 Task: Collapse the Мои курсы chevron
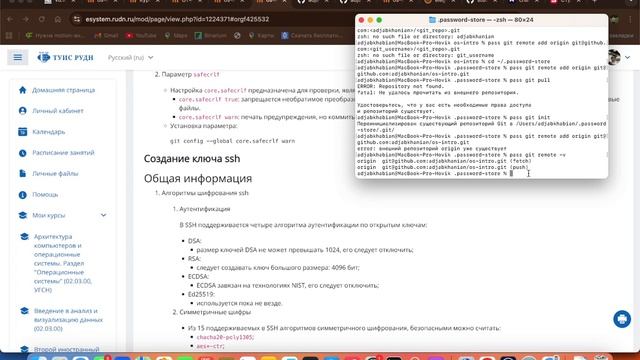(103, 215)
